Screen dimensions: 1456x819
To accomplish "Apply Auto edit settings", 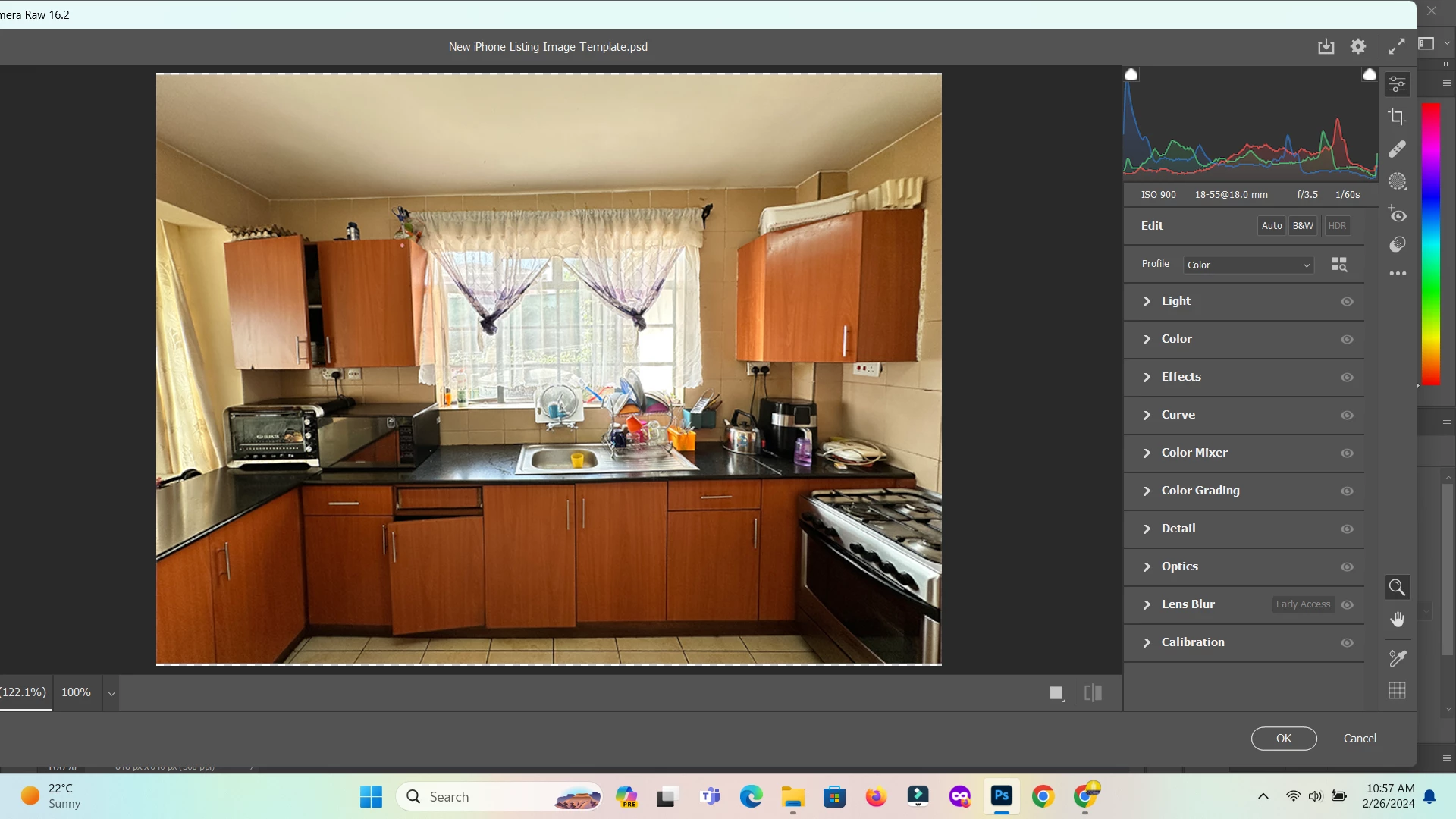I will click(1272, 226).
